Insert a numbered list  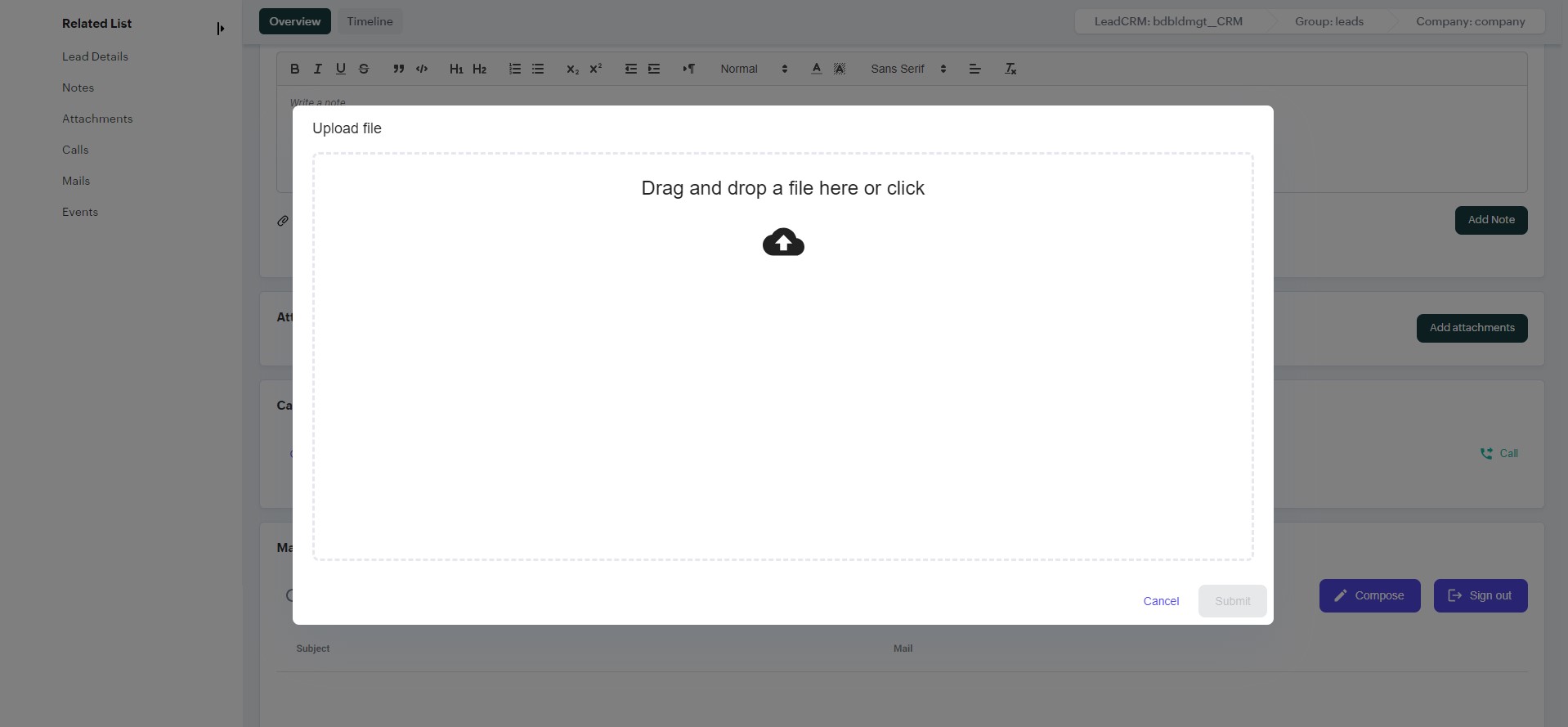[515, 69]
